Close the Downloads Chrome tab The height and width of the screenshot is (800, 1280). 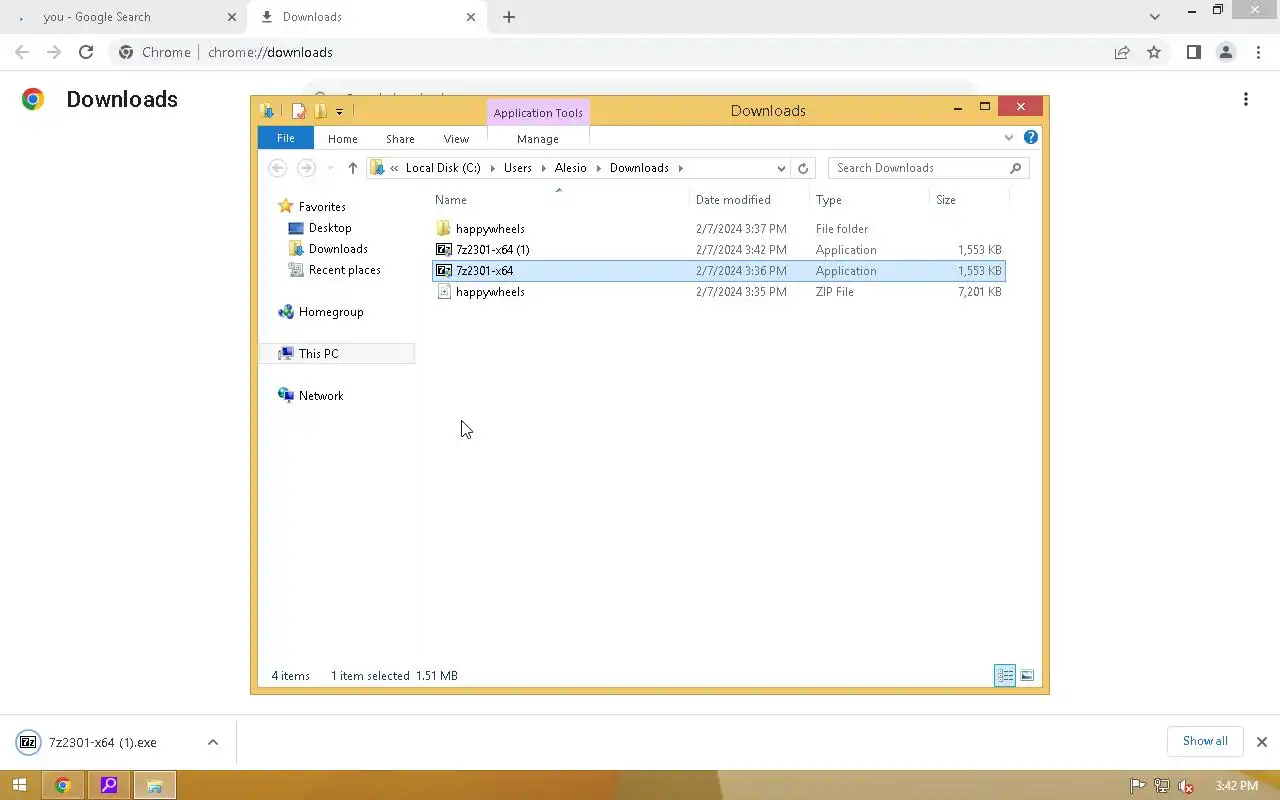tap(471, 17)
